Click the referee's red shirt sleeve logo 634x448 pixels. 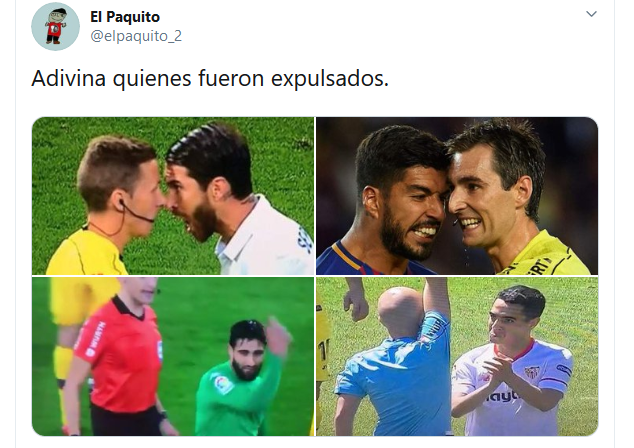click(x=95, y=339)
